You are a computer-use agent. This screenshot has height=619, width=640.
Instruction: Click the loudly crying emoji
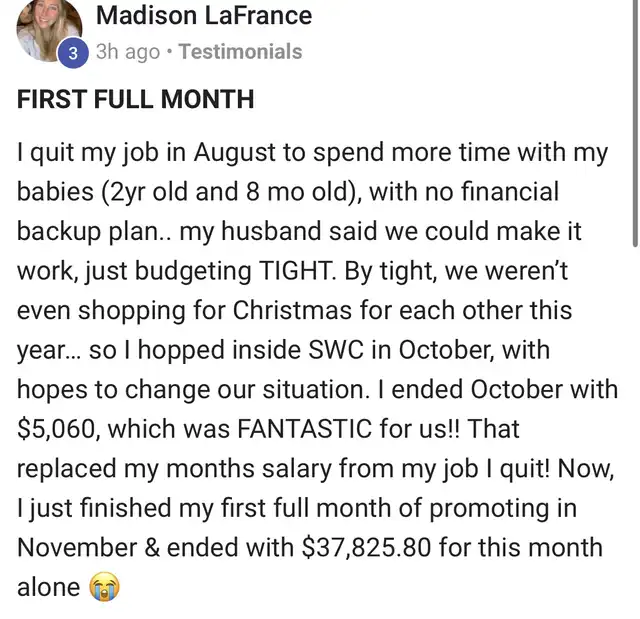click(104, 587)
